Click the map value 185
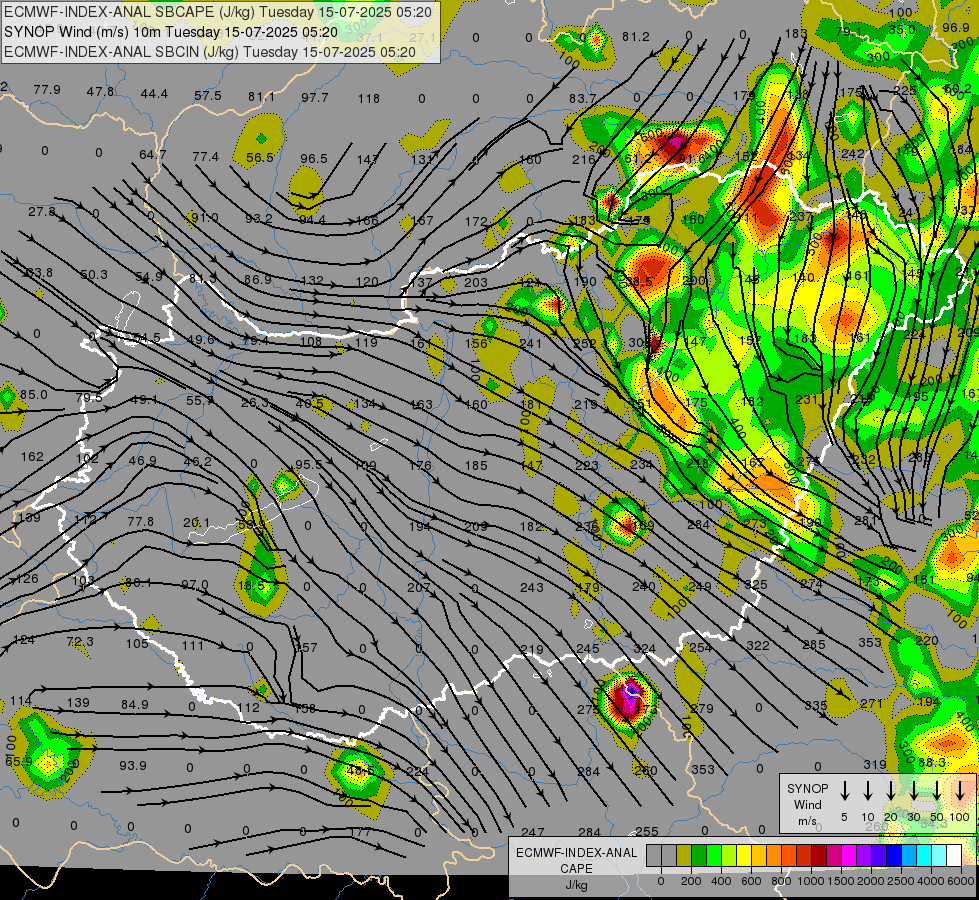Image resolution: width=979 pixels, height=900 pixels. coord(476,465)
